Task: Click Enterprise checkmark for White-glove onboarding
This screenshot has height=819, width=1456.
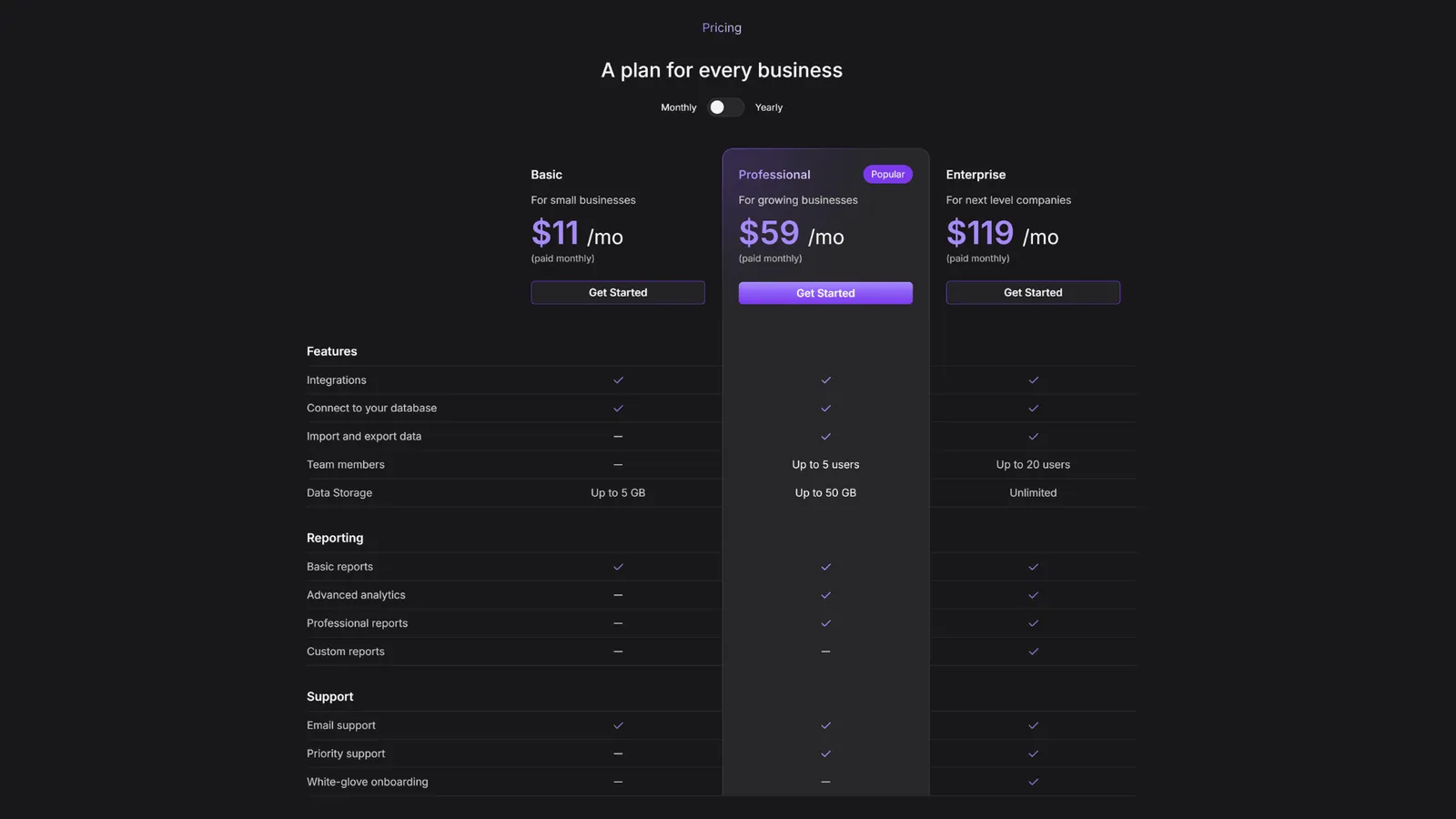Action: (1033, 782)
